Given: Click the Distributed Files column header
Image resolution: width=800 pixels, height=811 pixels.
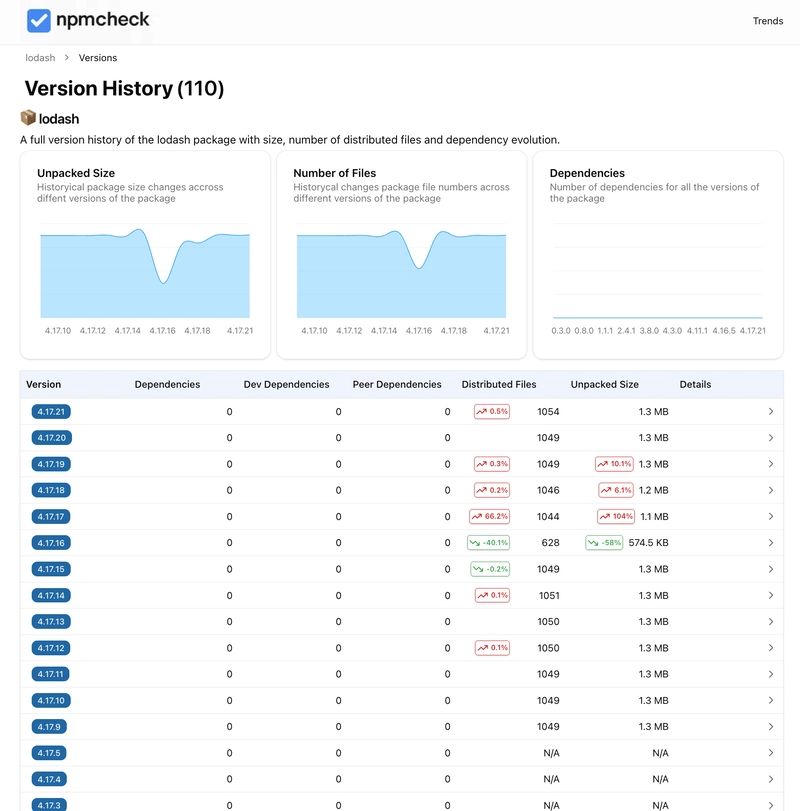Looking at the screenshot, I should pos(499,384).
